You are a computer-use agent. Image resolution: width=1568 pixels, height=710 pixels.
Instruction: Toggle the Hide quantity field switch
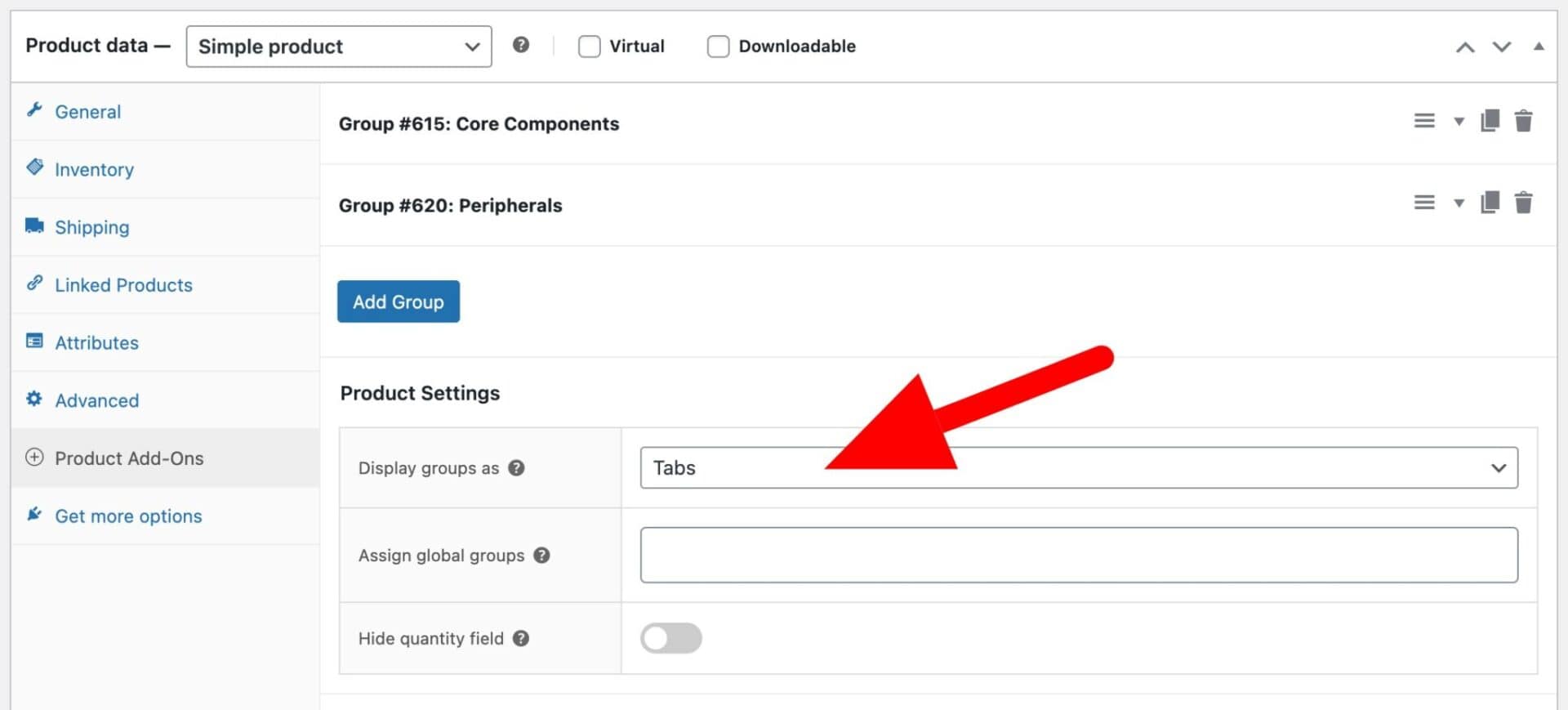670,638
